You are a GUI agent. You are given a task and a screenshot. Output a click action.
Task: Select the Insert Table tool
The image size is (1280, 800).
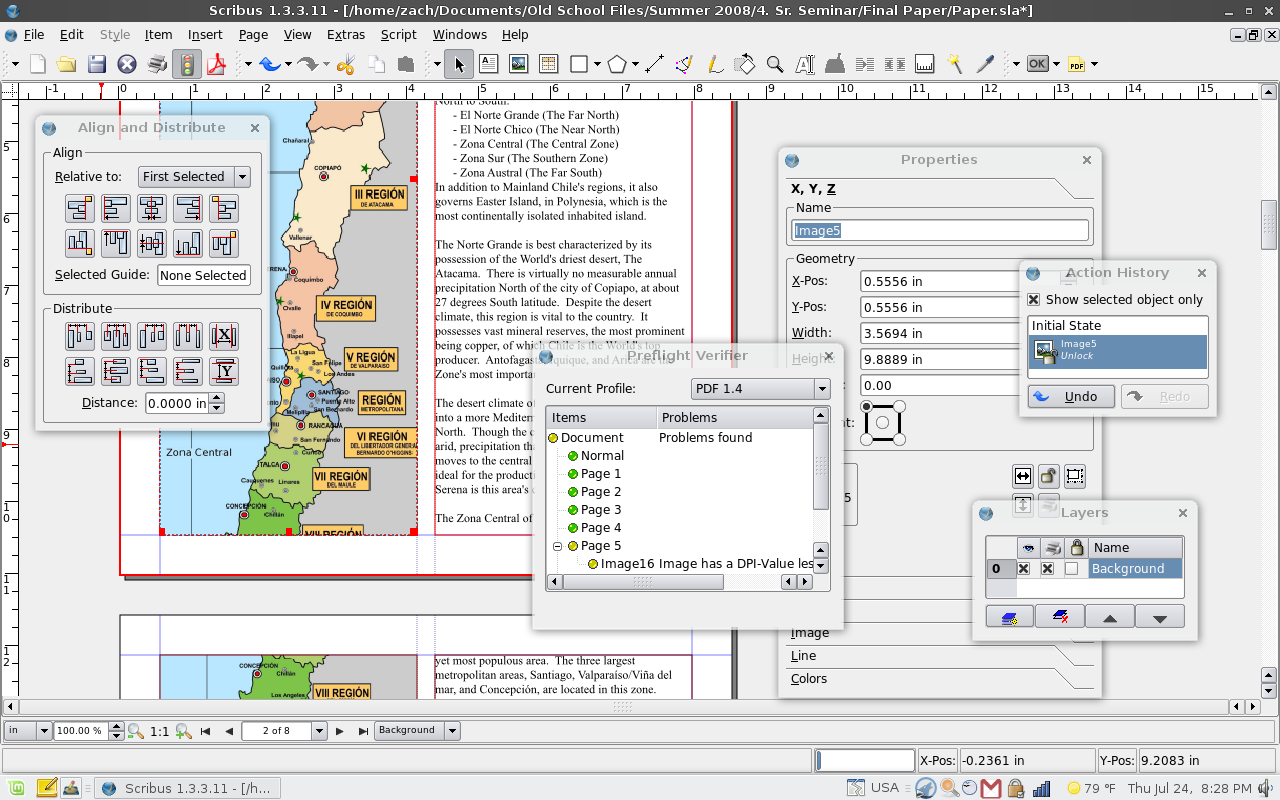click(546, 63)
